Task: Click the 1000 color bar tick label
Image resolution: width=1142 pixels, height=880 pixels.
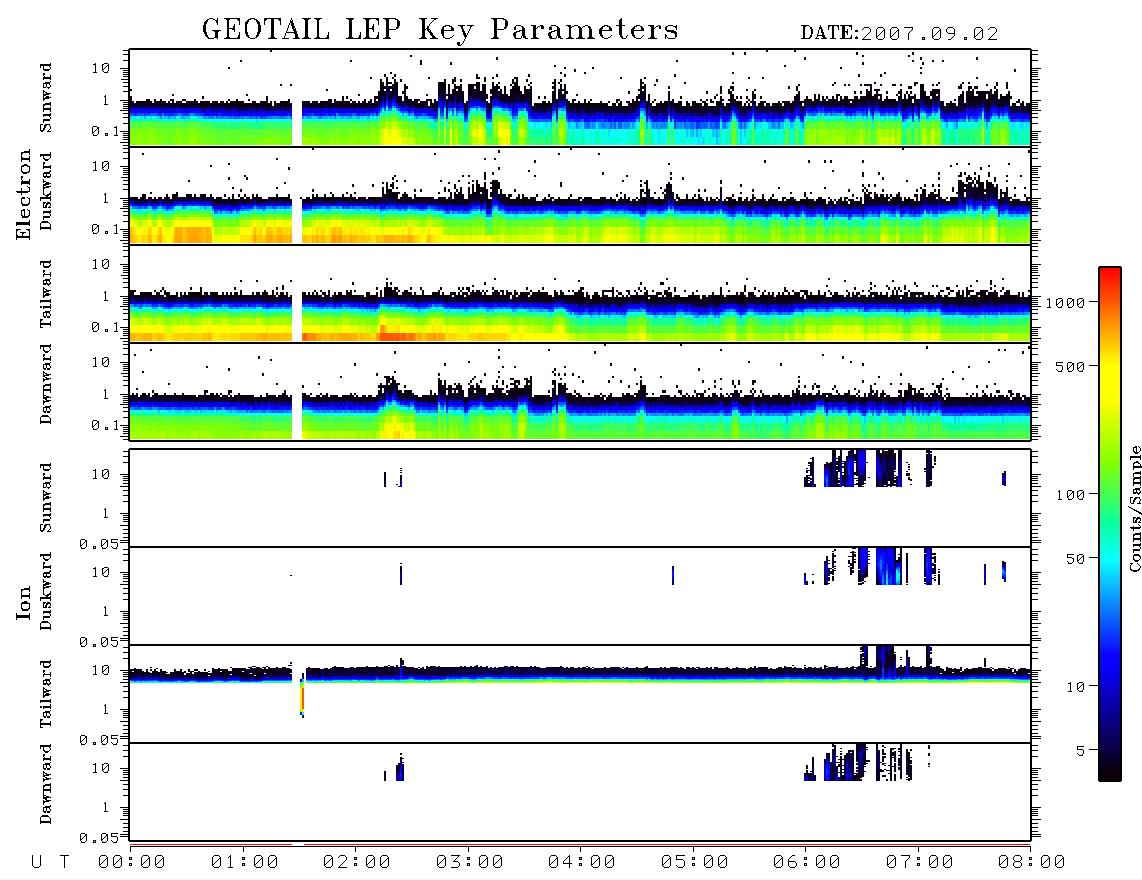Action: point(1066,303)
